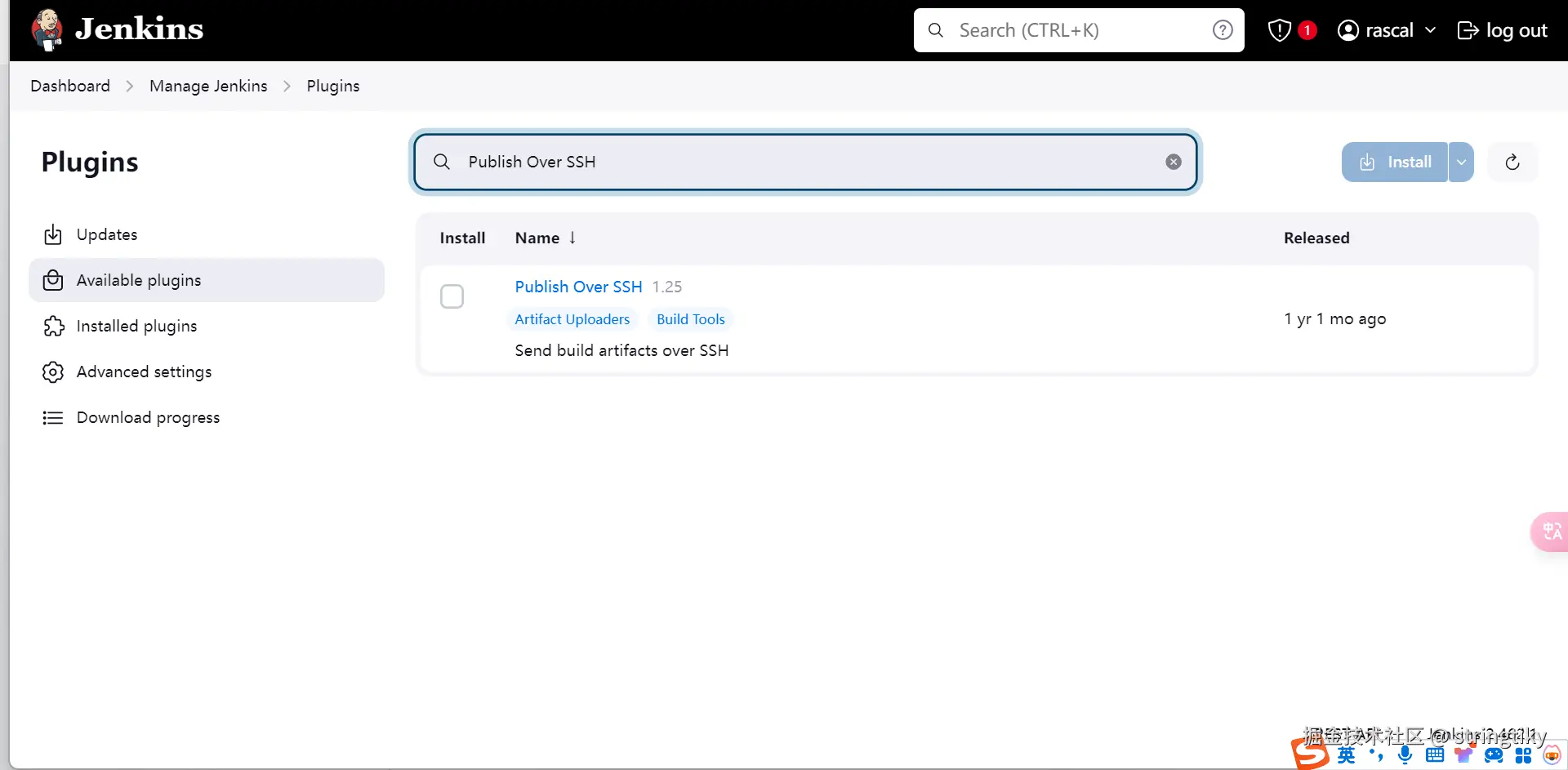Switch input language with the 英 icon
This screenshot has height=770, width=1568.
(x=1347, y=755)
